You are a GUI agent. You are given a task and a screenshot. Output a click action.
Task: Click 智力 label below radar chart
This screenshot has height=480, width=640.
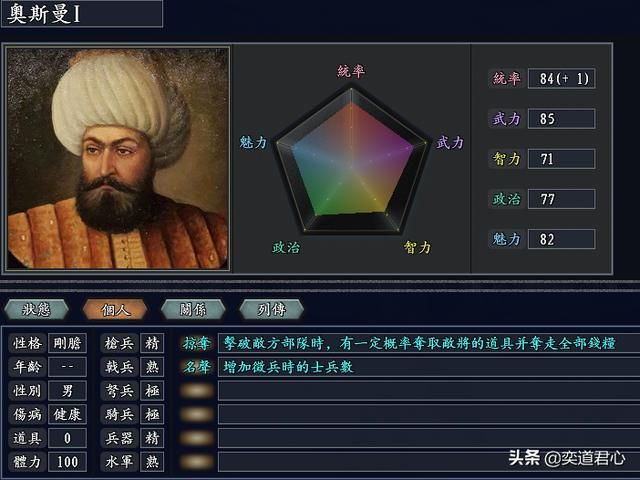pyautogui.click(x=417, y=247)
